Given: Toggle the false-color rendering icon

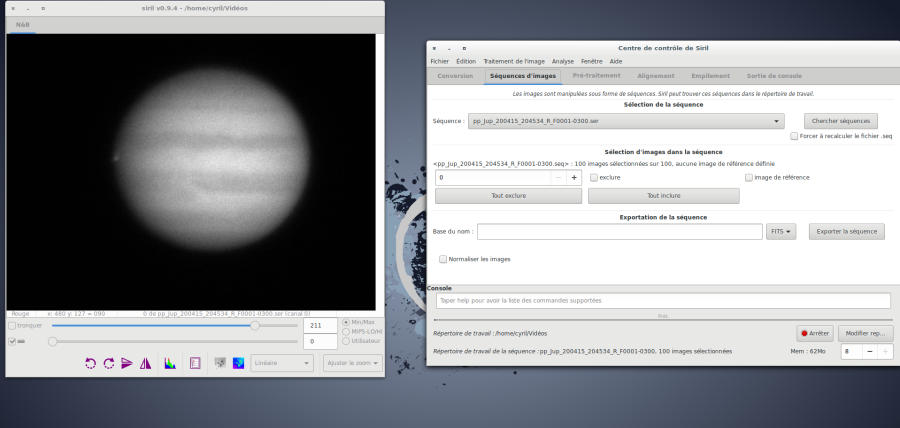Looking at the screenshot, I should 238,363.
